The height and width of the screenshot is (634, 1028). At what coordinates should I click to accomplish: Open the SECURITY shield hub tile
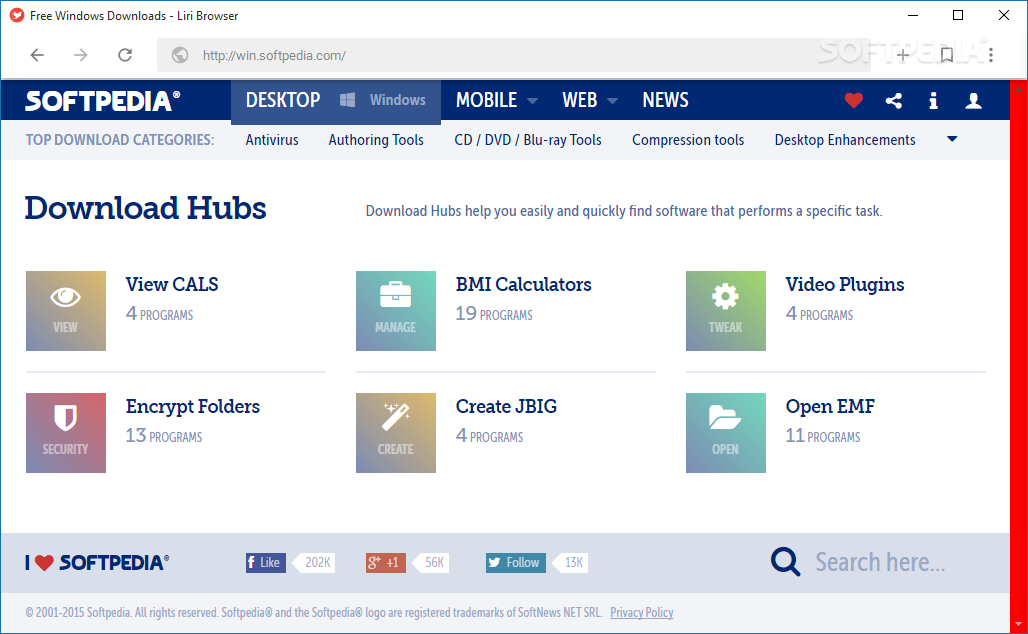[x=66, y=433]
